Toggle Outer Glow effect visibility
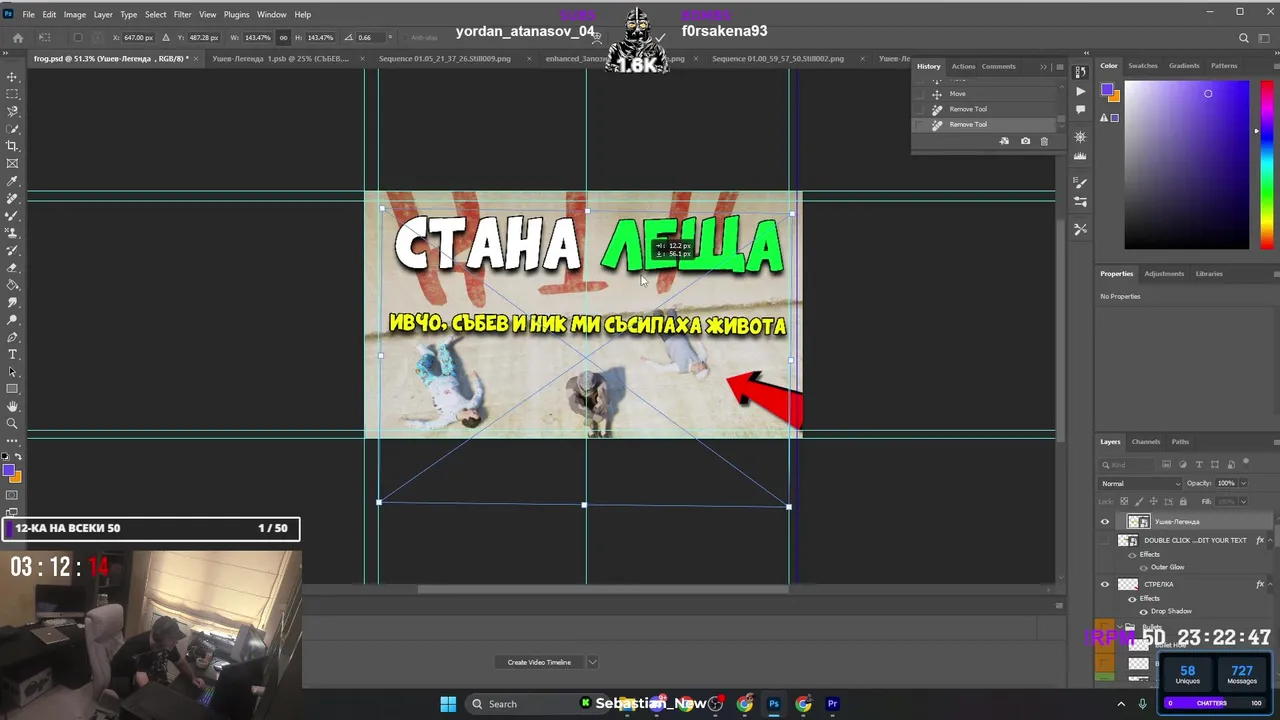Screen dimensions: 1280x720 pyautogui.click(x=1145, y=567)
